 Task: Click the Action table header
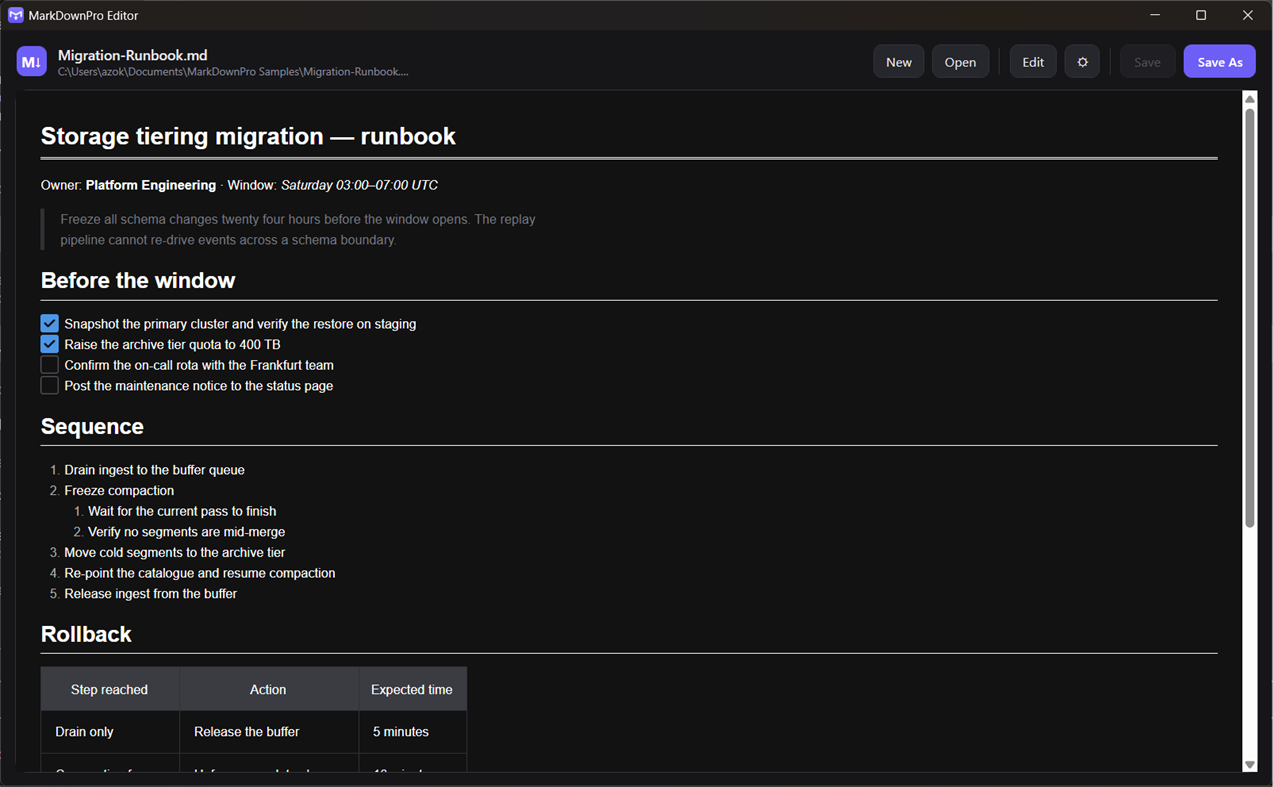click(x=268, y=690)
